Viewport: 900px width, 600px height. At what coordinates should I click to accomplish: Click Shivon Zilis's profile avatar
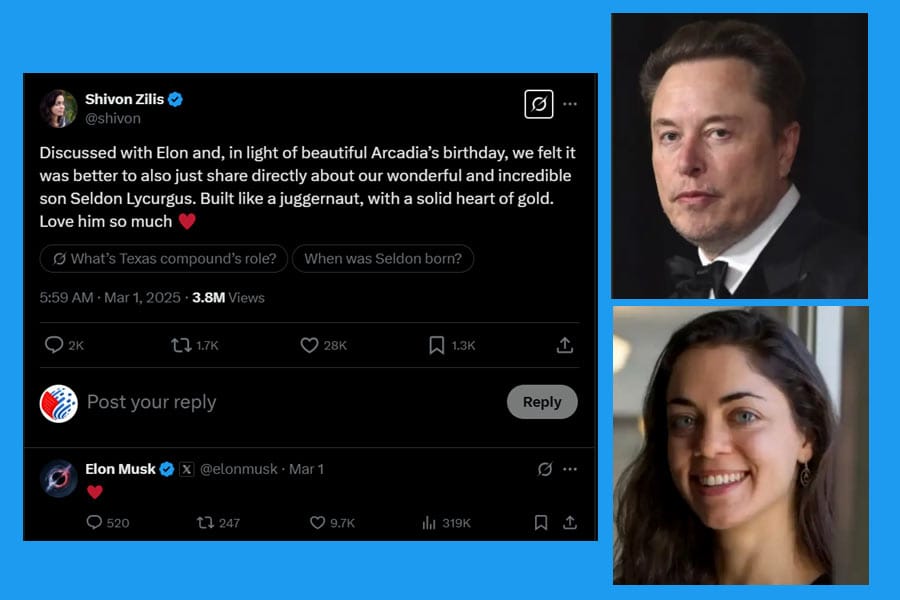tap(59, 108)
